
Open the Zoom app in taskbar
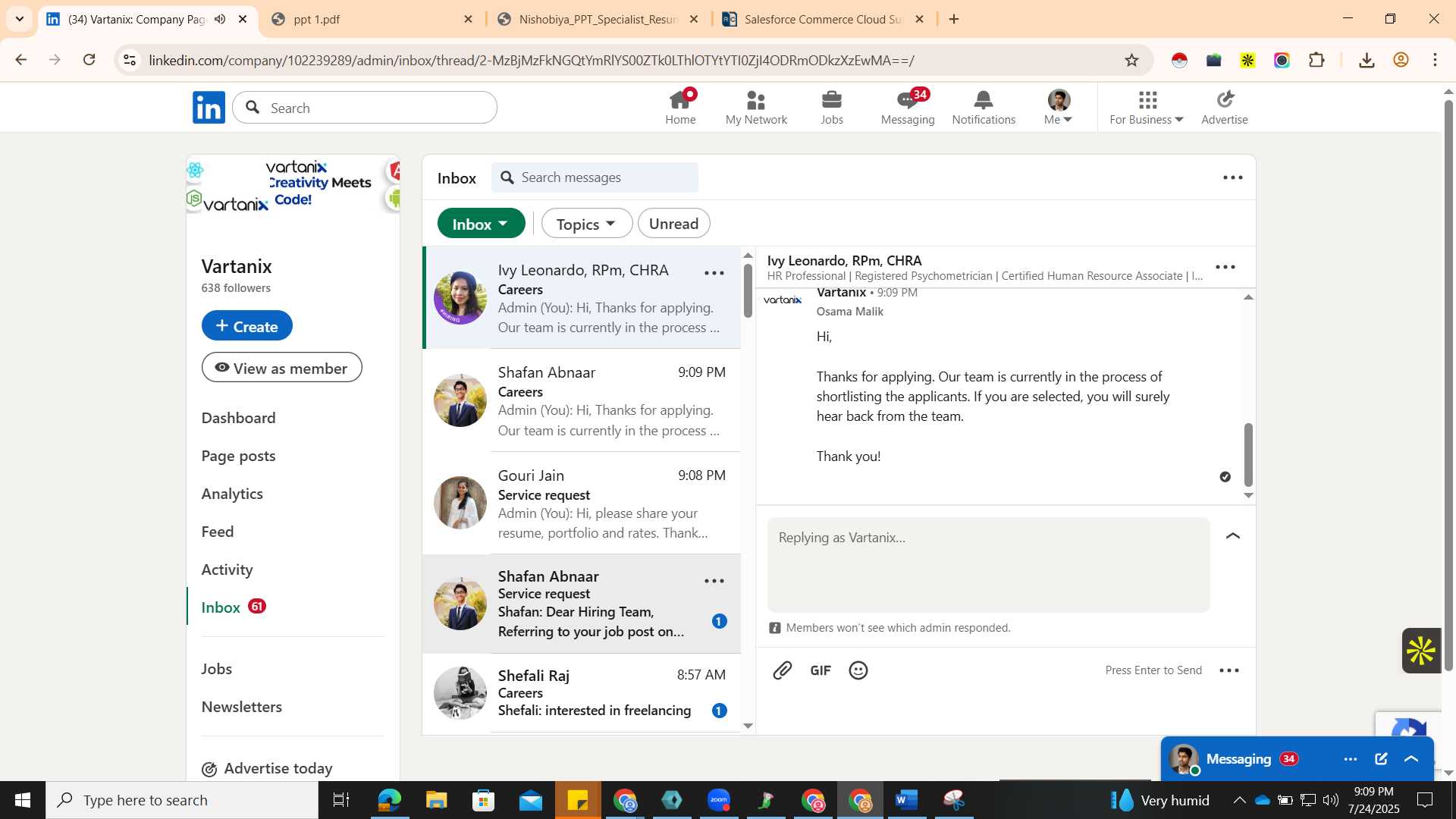pos(719,800)
